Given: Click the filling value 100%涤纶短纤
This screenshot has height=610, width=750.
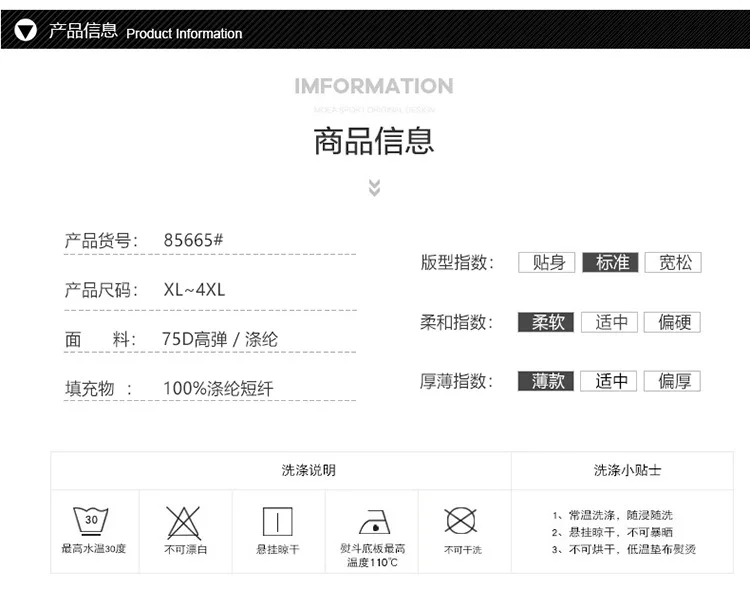Looking at the screenshot, I should [218, 388].
